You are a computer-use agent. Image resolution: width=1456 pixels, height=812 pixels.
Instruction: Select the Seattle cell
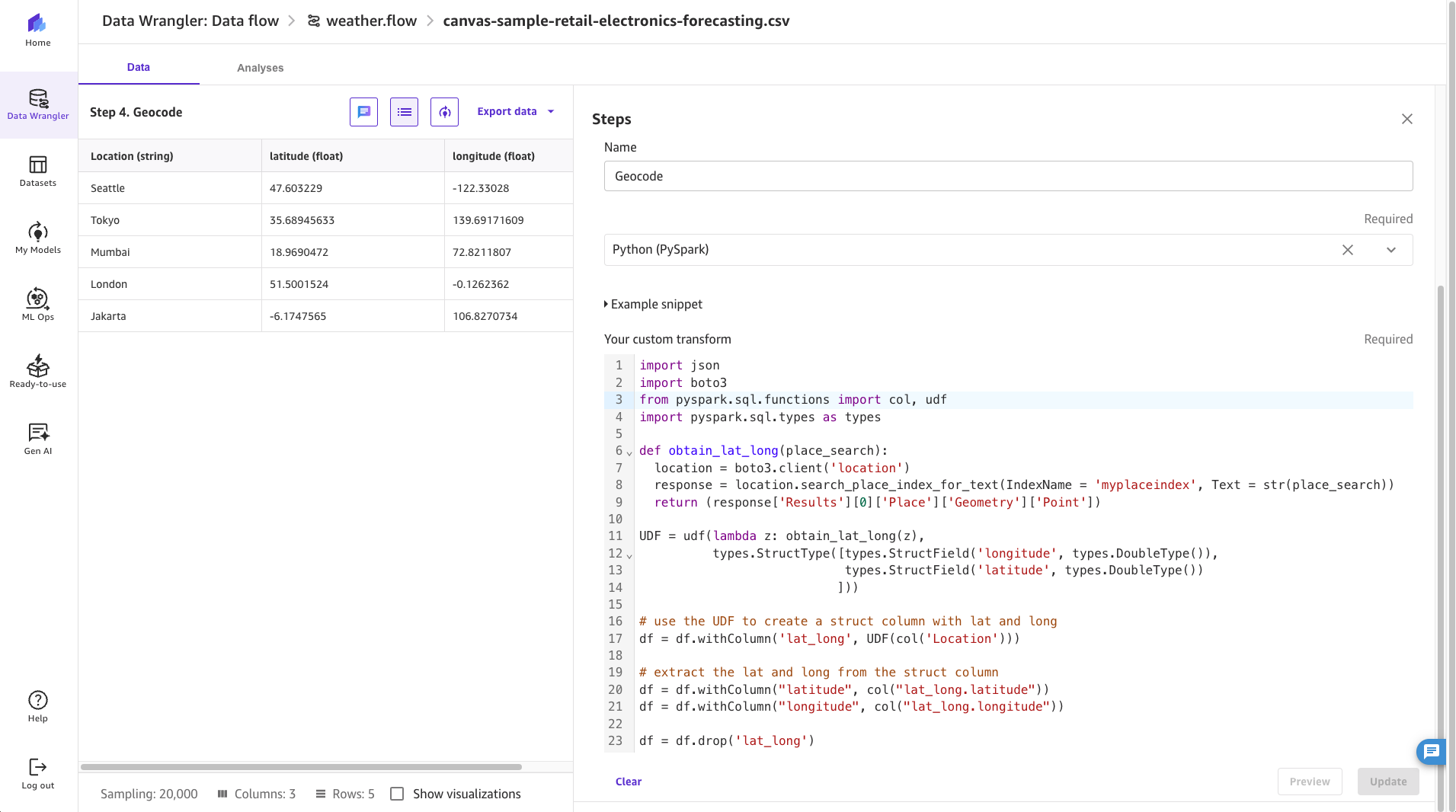click(170, 188)
